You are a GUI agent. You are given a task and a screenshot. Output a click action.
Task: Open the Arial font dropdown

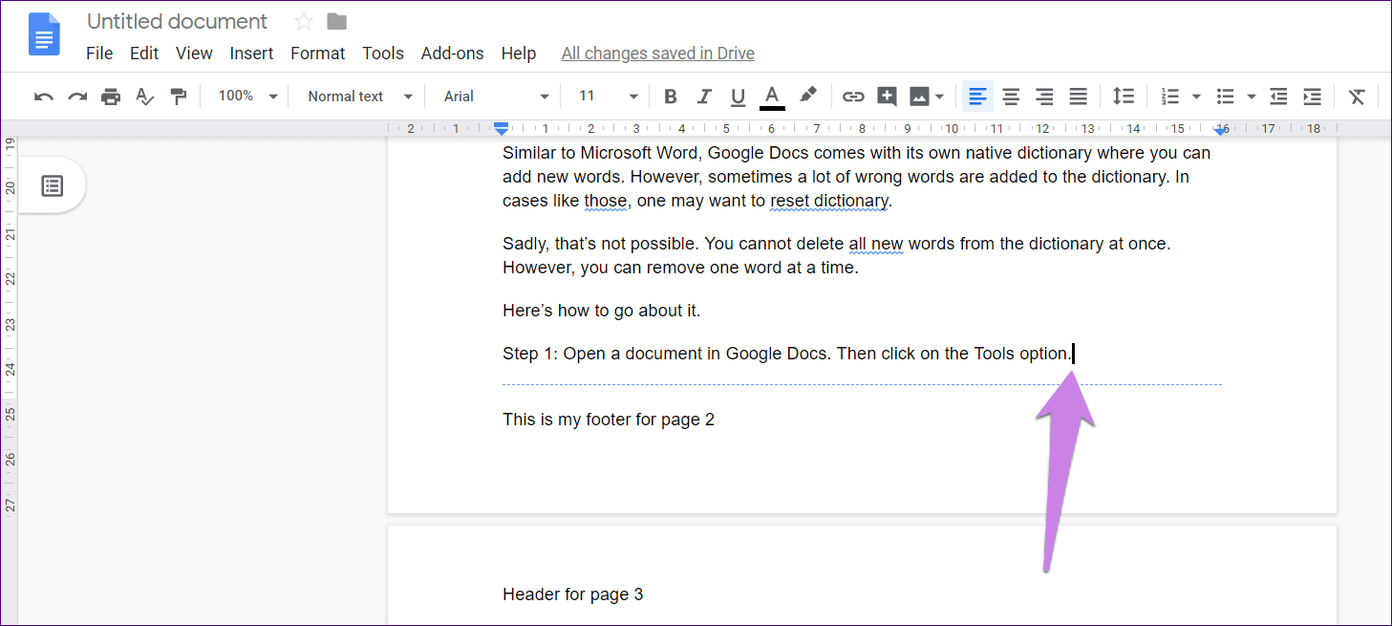click(x=497, y=96)
